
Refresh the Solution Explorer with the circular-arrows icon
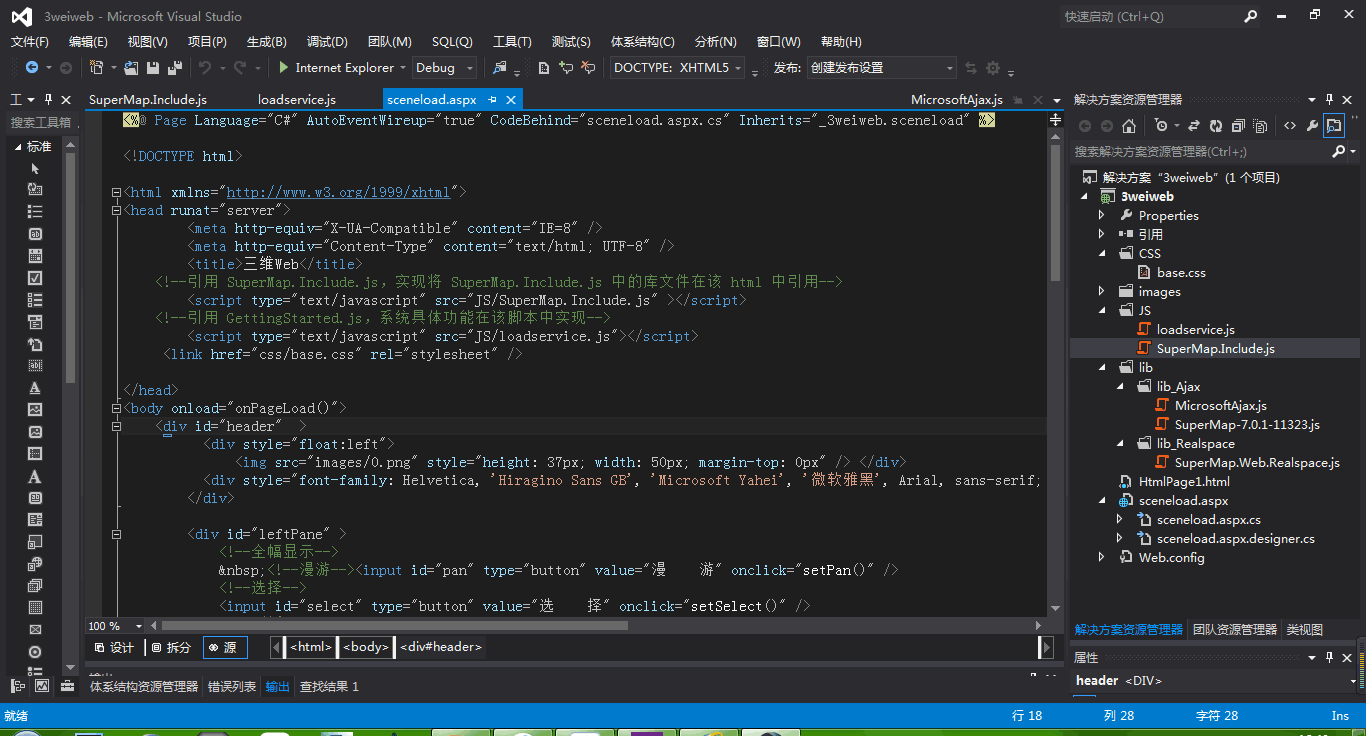[x=1216, y=126]
